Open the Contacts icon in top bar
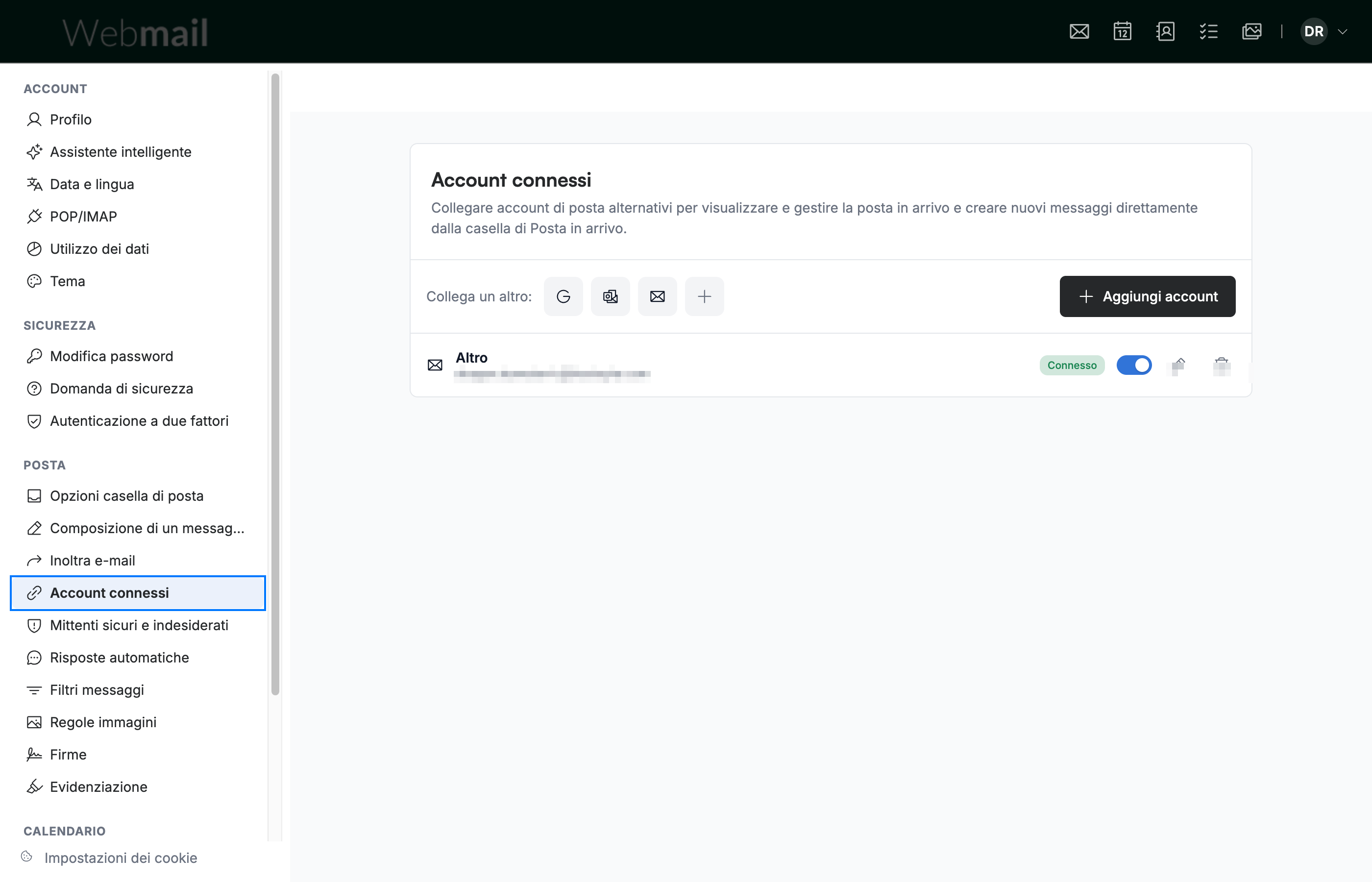This screenshot has width=1372, height=882. [x=1165, y=31]
